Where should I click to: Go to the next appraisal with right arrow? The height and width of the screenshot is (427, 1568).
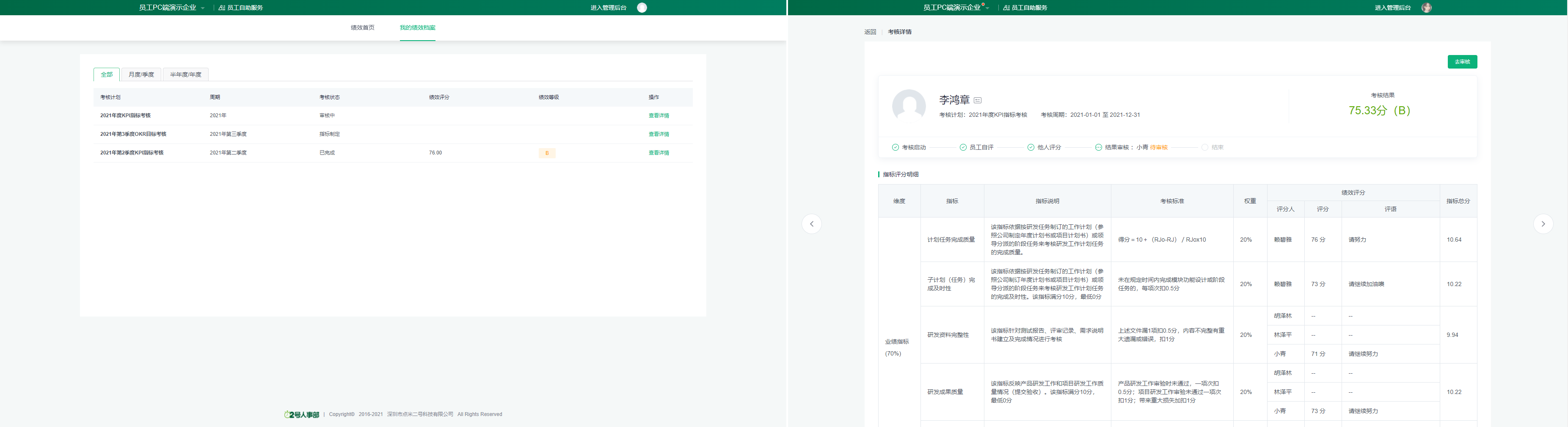[1543, 224]
